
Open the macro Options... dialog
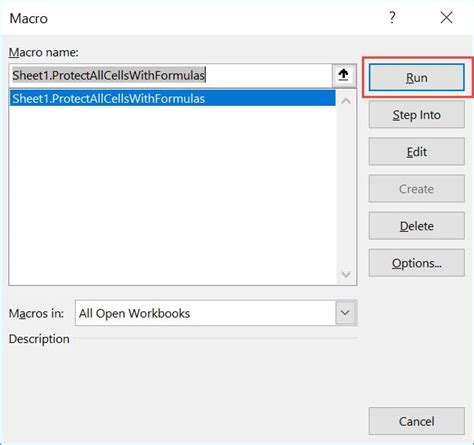(x=417, y=263)
